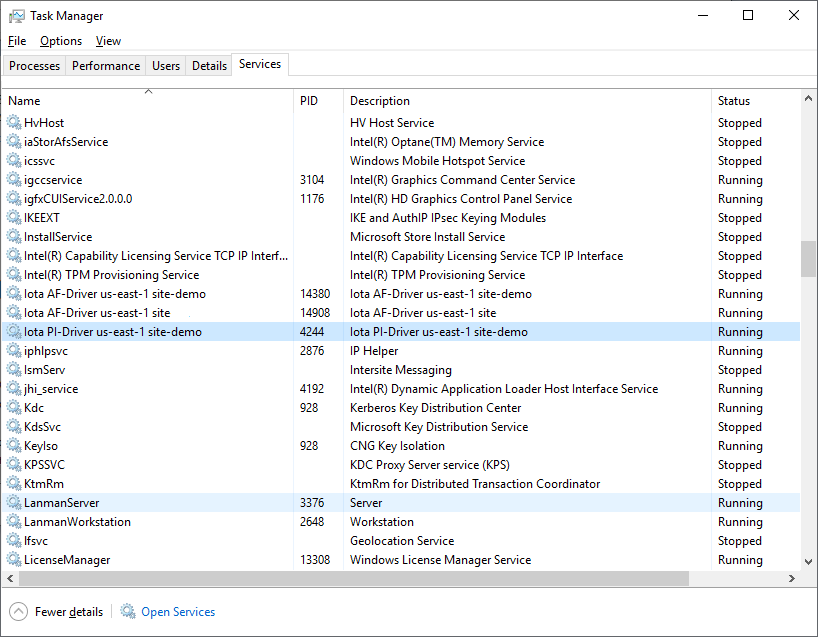The image size is (818, 637).
Task: Click PID 13308 for LicenseManager
Action: coord(315,560)
